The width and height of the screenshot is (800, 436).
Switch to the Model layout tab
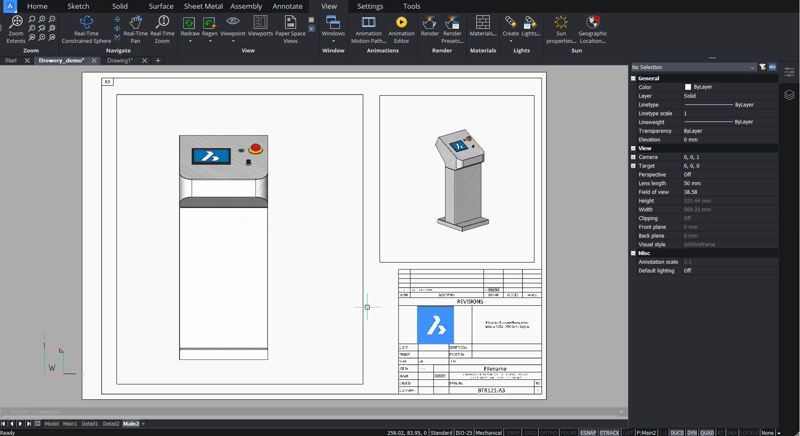[x=51, y=424]
